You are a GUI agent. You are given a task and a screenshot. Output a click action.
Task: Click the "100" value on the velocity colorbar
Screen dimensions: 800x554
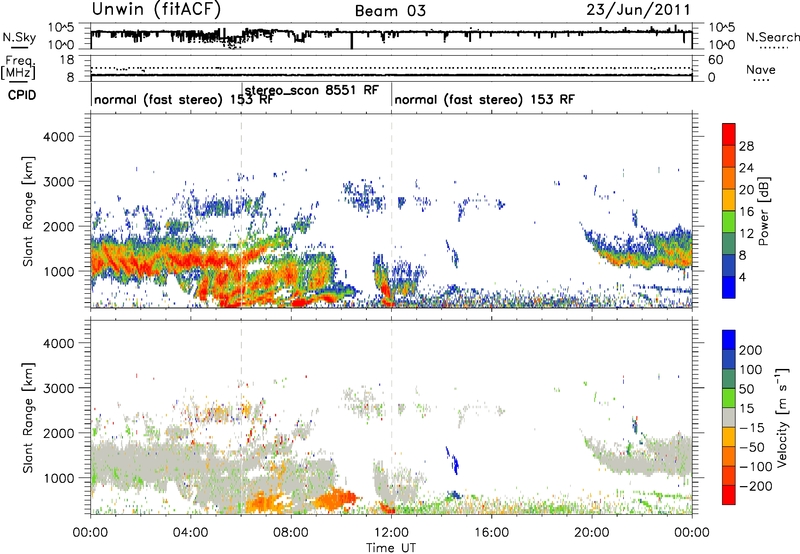[x=751, y=370]
